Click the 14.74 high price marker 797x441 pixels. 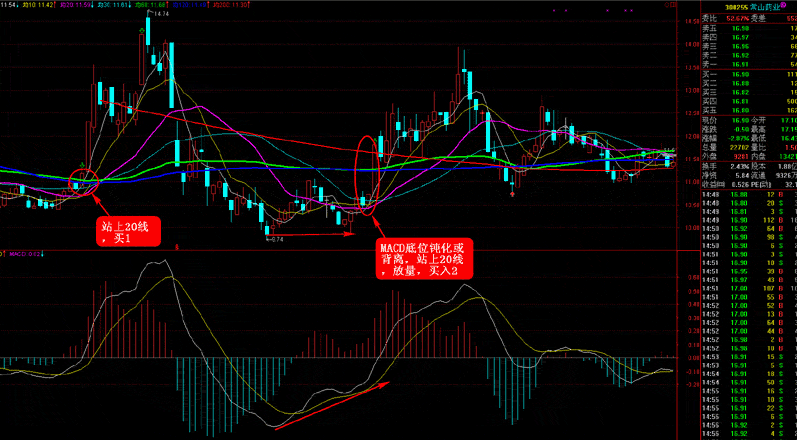(x=161, y=15)
